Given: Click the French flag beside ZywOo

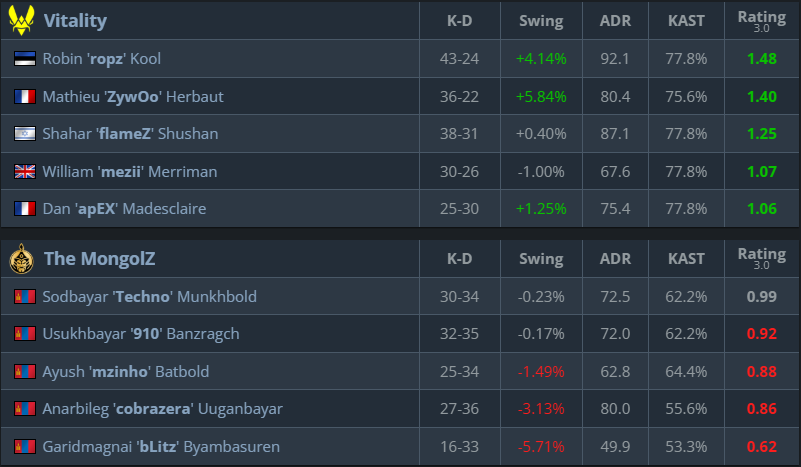Looking at the screenshot, I should pyautogui.click(x=25, y=97).
